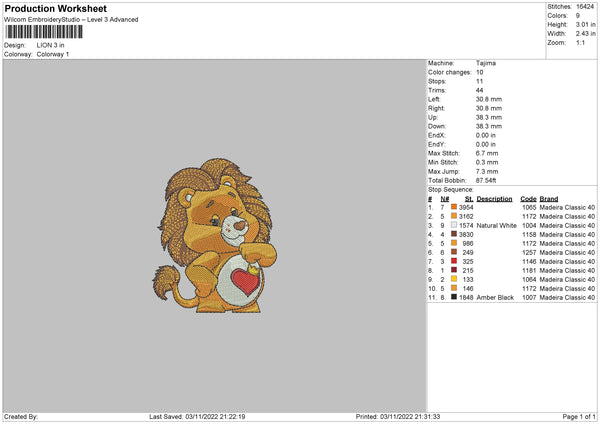
Task: Click the swatch beside stitch count 3162
Action: (x=454, y=216)
